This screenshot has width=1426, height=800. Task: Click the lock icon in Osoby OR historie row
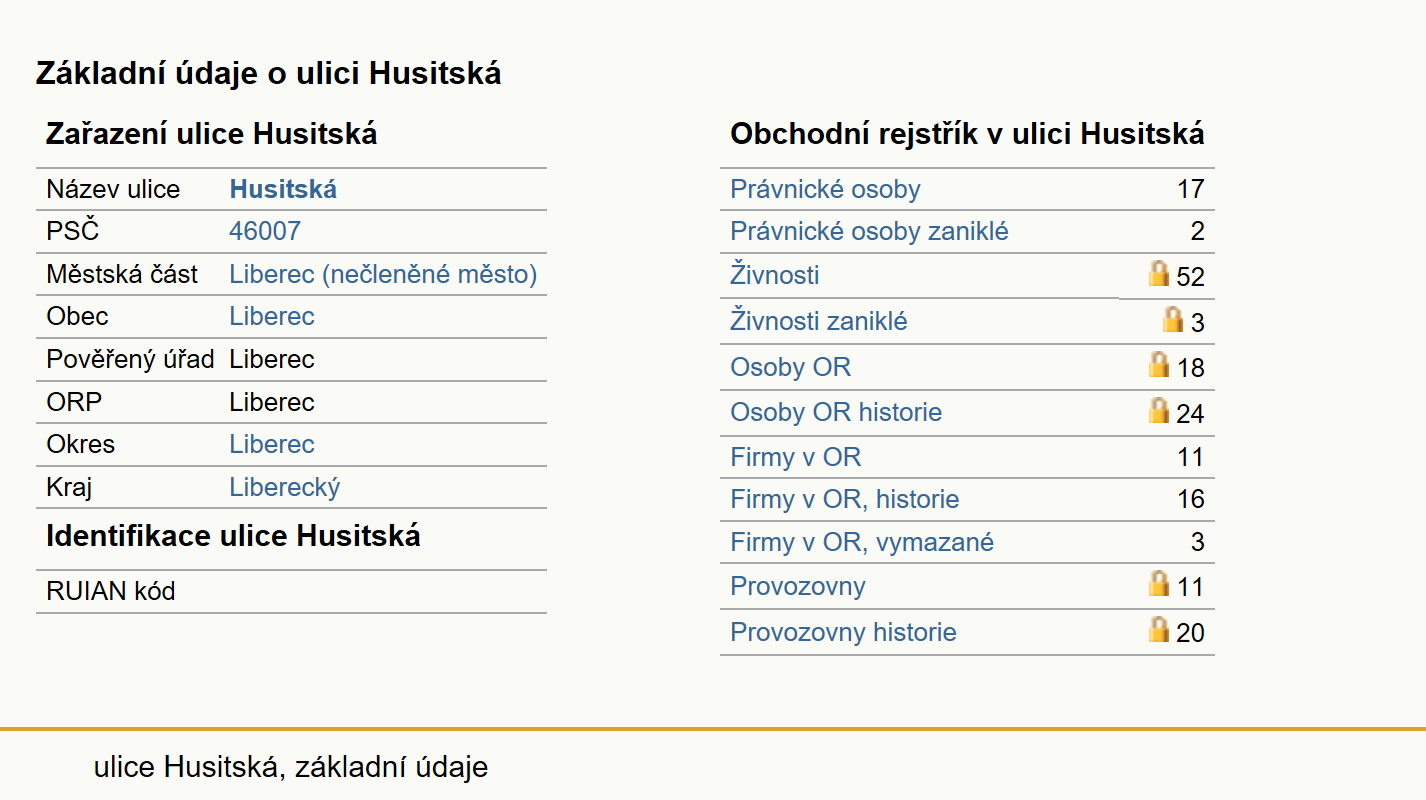coord(1159,410)
